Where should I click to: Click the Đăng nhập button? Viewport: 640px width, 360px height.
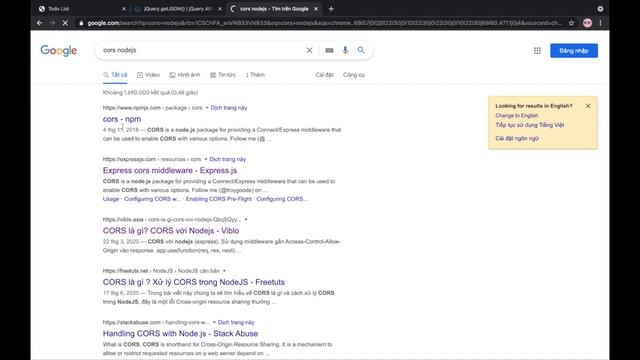point(574,51)
